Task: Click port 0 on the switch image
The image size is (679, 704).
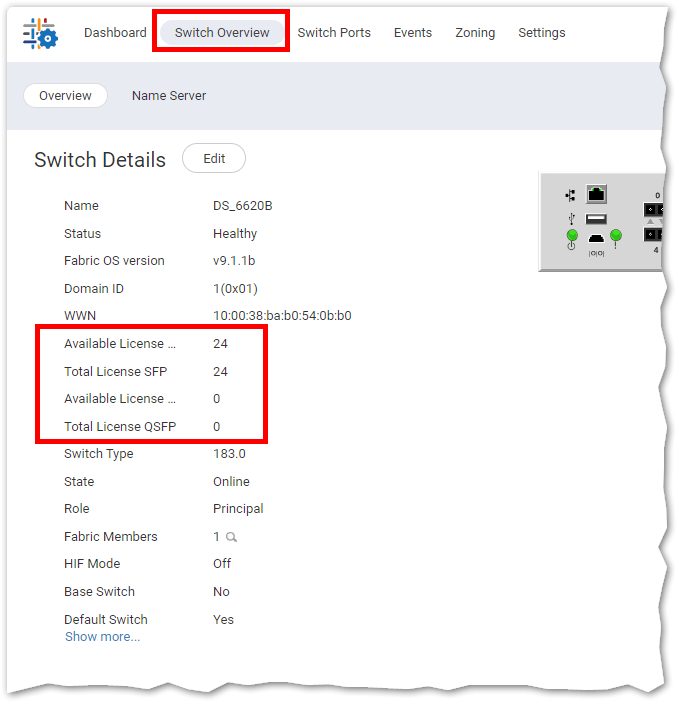Action: (x=652, y=209)
